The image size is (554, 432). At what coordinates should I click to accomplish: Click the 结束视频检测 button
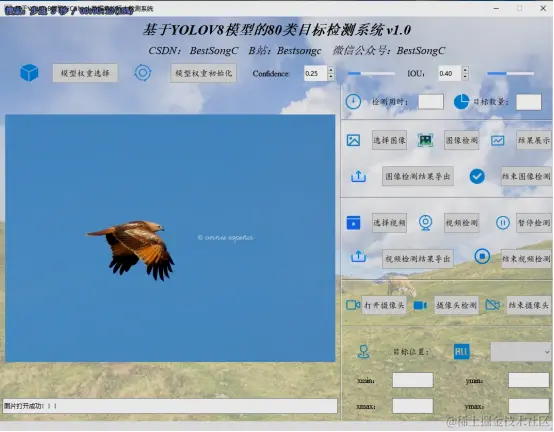[x=526, y=259]
